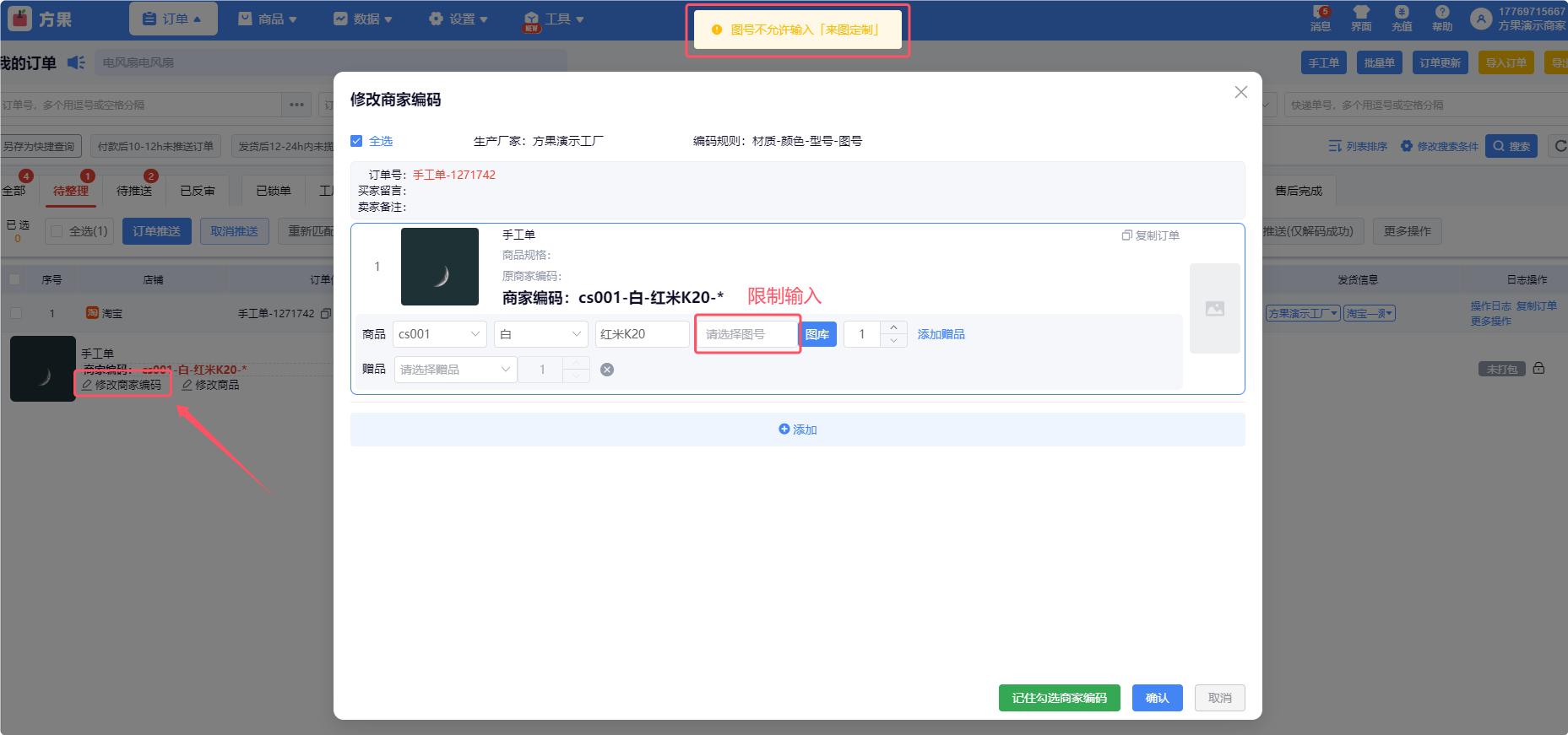Expand the 设置 top menu

[458, 19]
